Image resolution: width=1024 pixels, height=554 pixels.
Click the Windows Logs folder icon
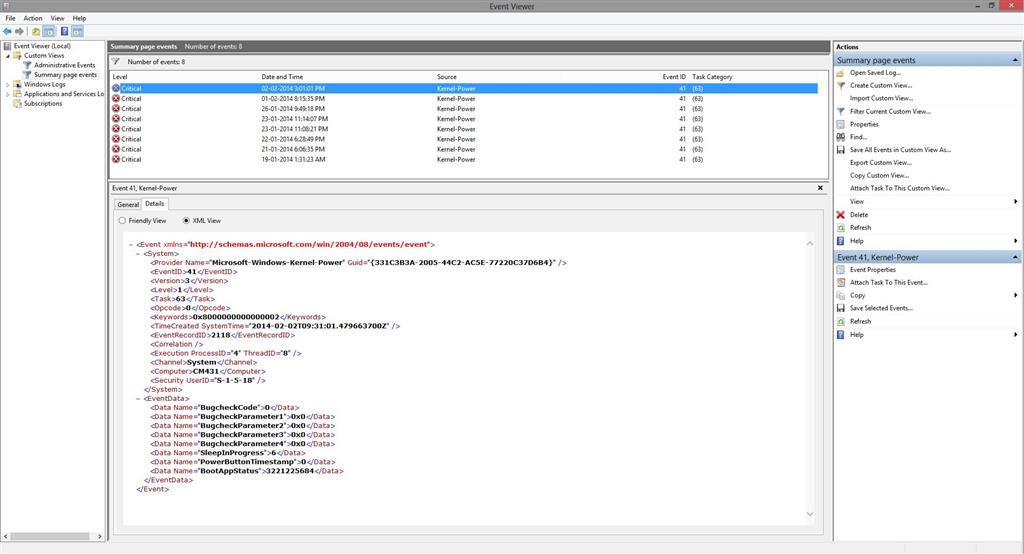point(18,84)
